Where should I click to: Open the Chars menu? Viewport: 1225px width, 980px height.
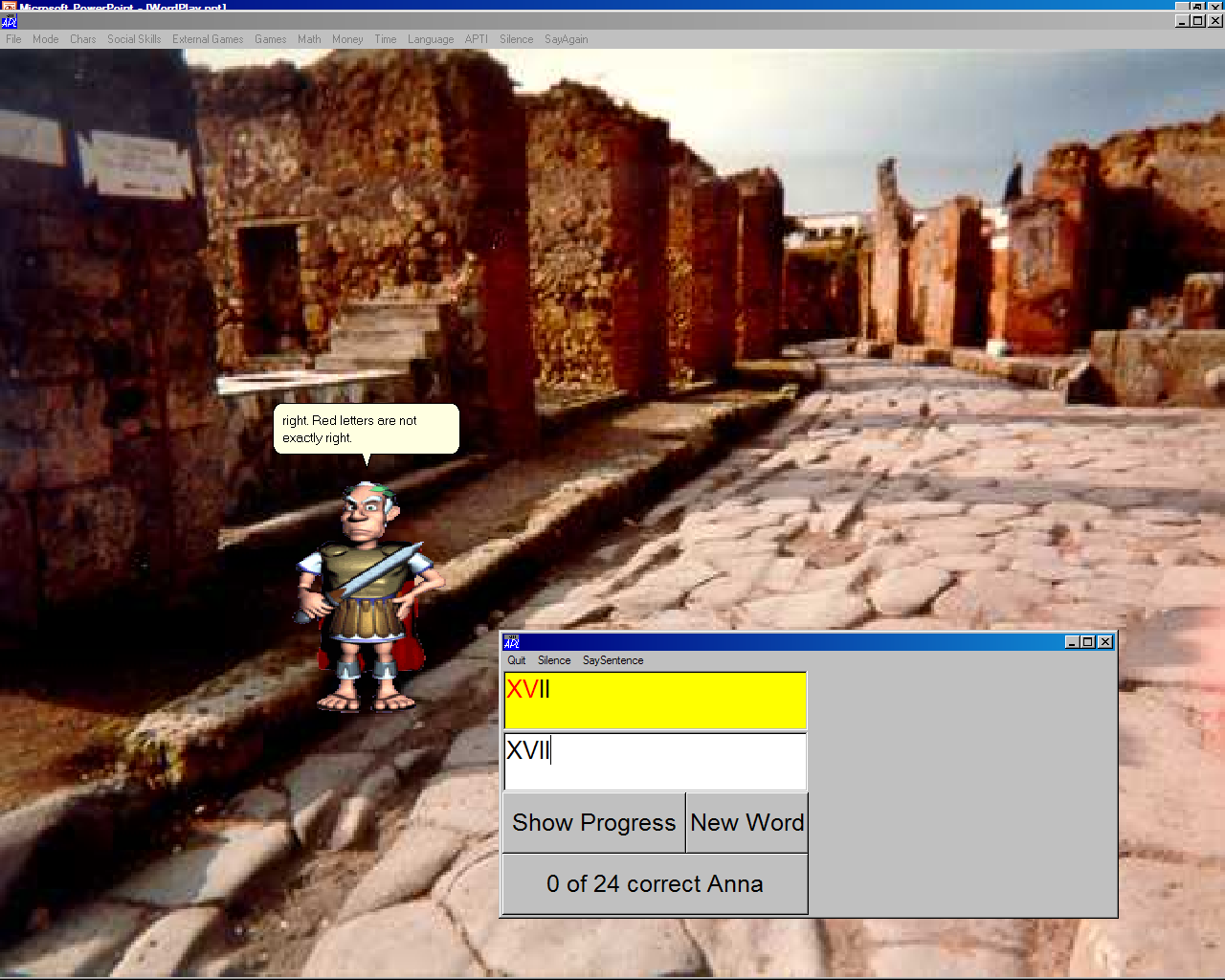click(x=82, y=39)
